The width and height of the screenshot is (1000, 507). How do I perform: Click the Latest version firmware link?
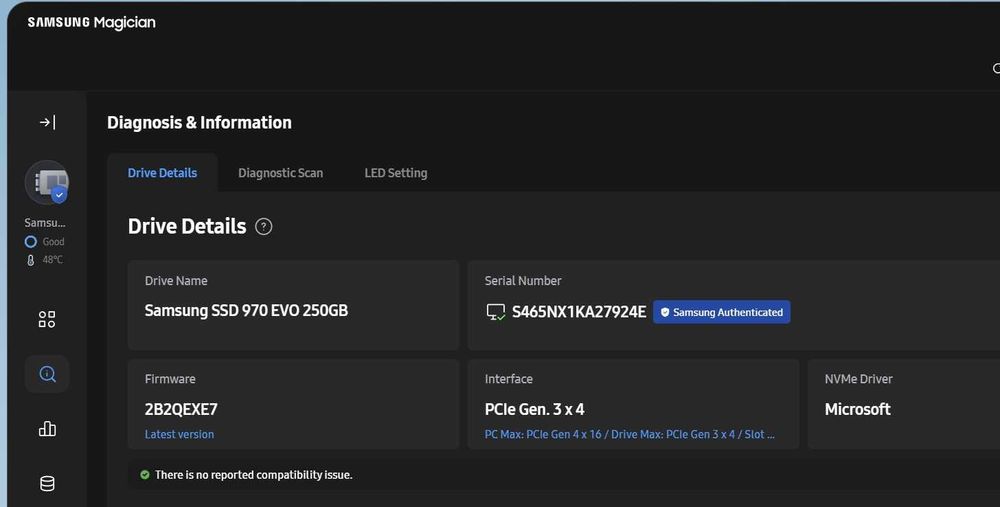pyautogui.click(x=179, y=434)
